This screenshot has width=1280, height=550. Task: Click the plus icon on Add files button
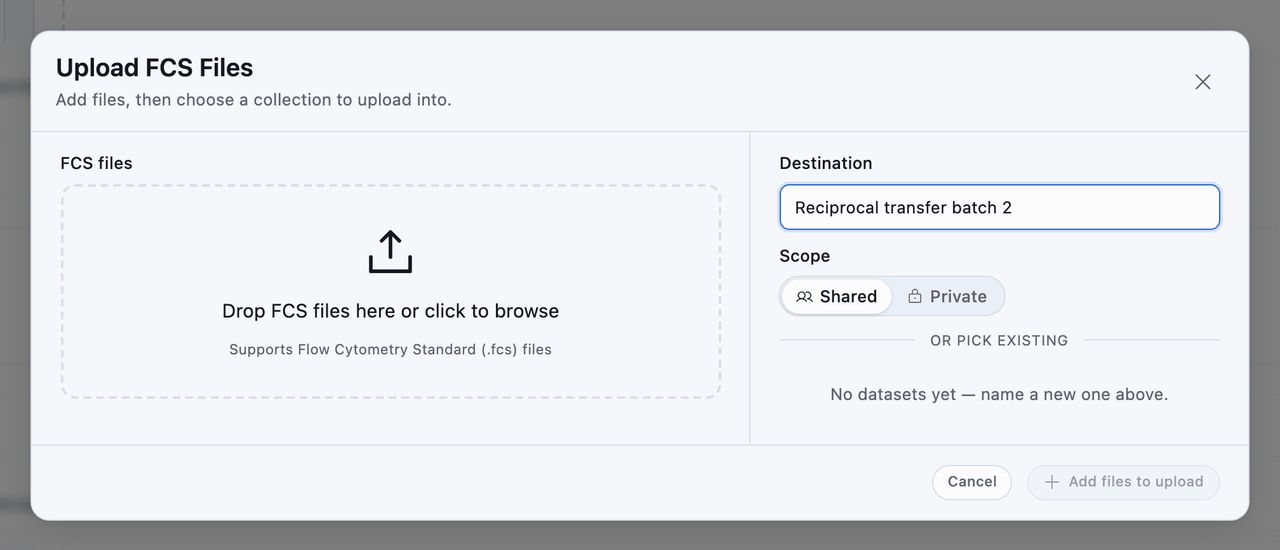coord(1052,482)
